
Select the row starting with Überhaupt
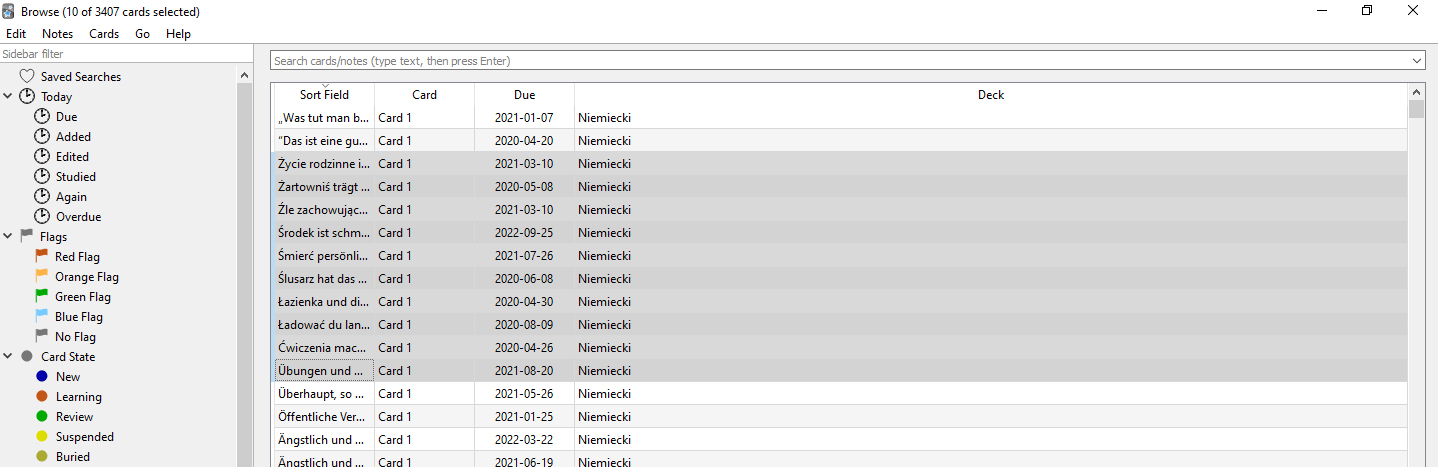840,393
